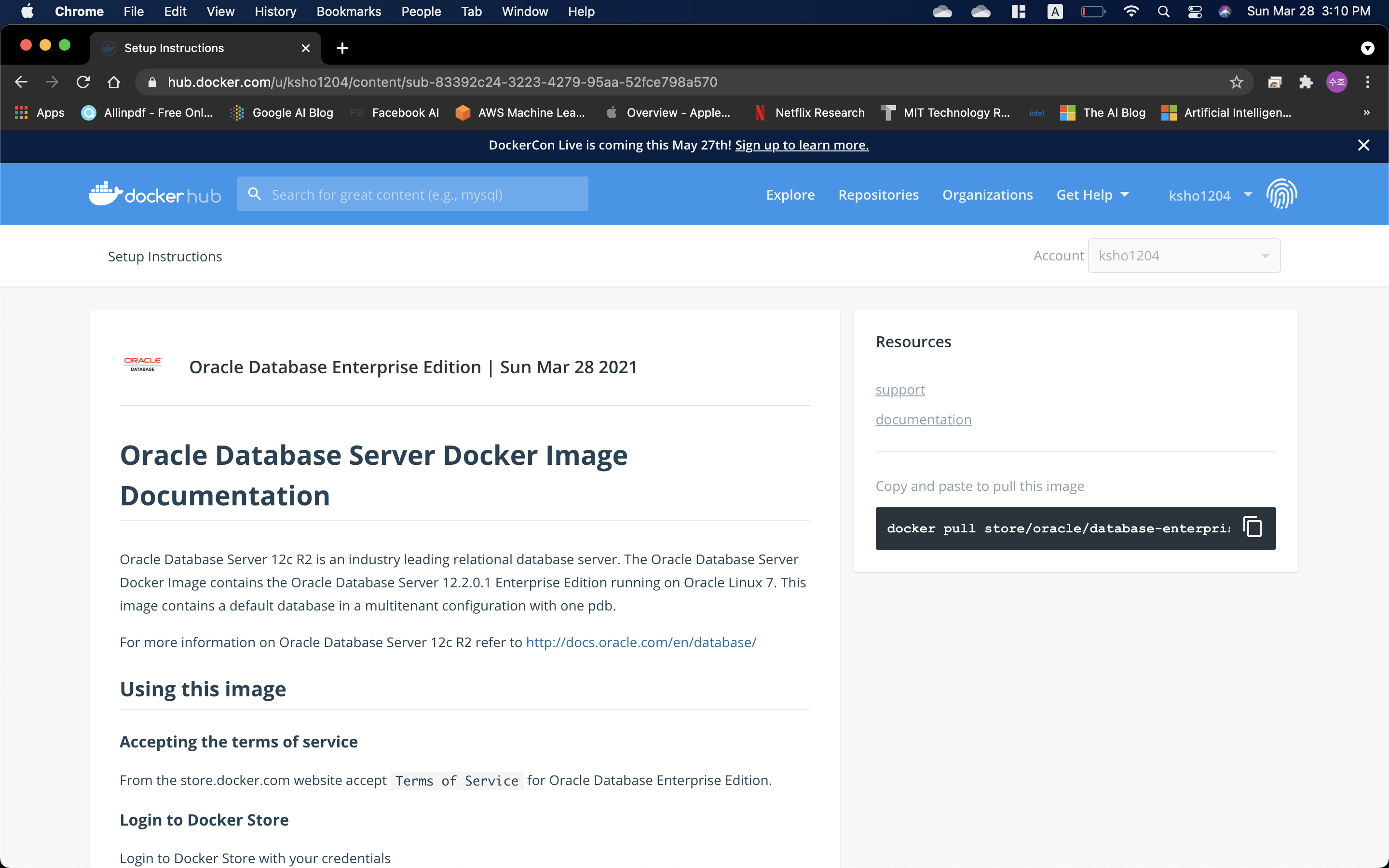
Task: Open the Netflix Research bookmark
Action: click(x=809, y=112)
